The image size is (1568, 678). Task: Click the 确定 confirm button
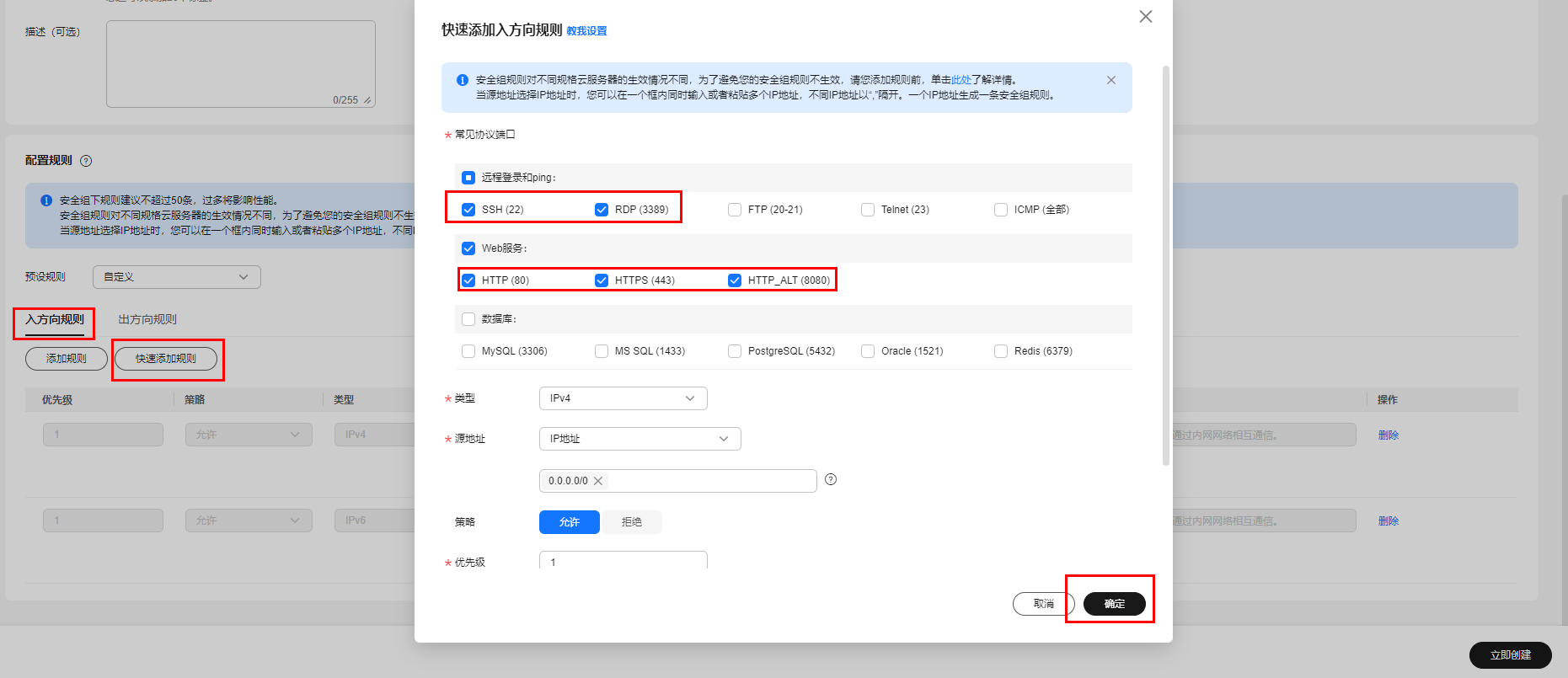[1114, 604]
